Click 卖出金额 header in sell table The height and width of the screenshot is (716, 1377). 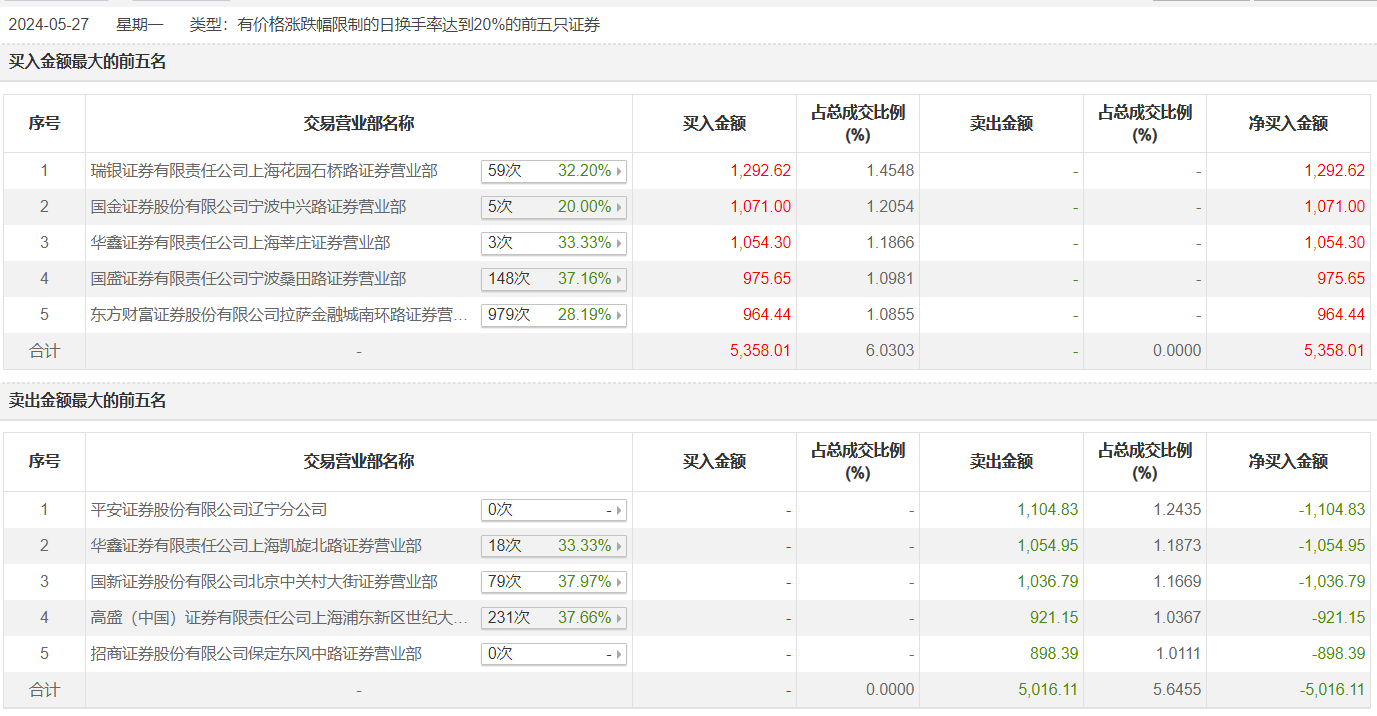tap(1001, 462)
